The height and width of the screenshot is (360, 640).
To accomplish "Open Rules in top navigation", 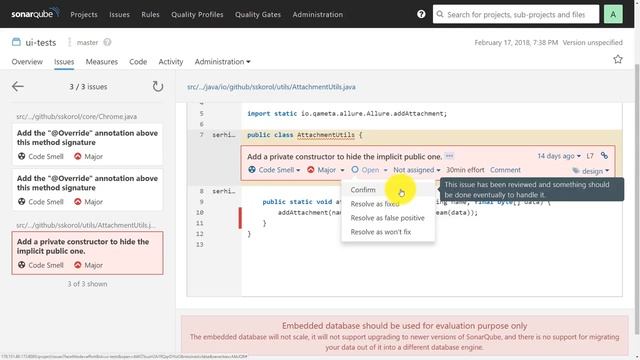I will (x=150, y=14).
